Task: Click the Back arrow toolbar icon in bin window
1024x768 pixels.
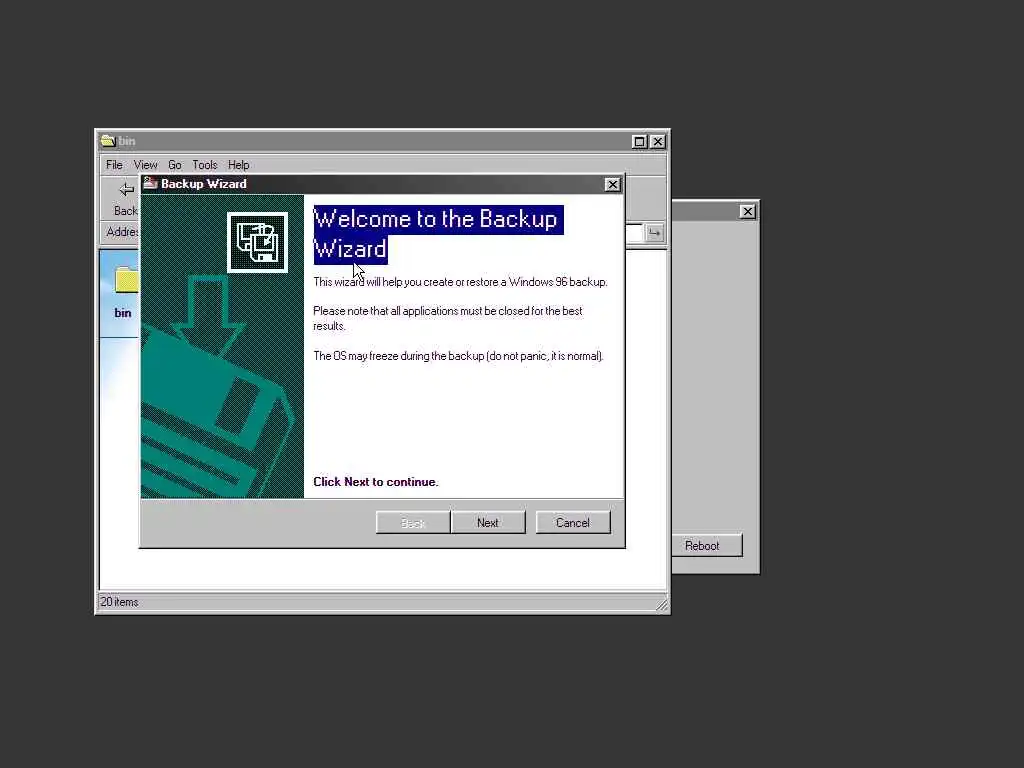Action: pos(126,190)
